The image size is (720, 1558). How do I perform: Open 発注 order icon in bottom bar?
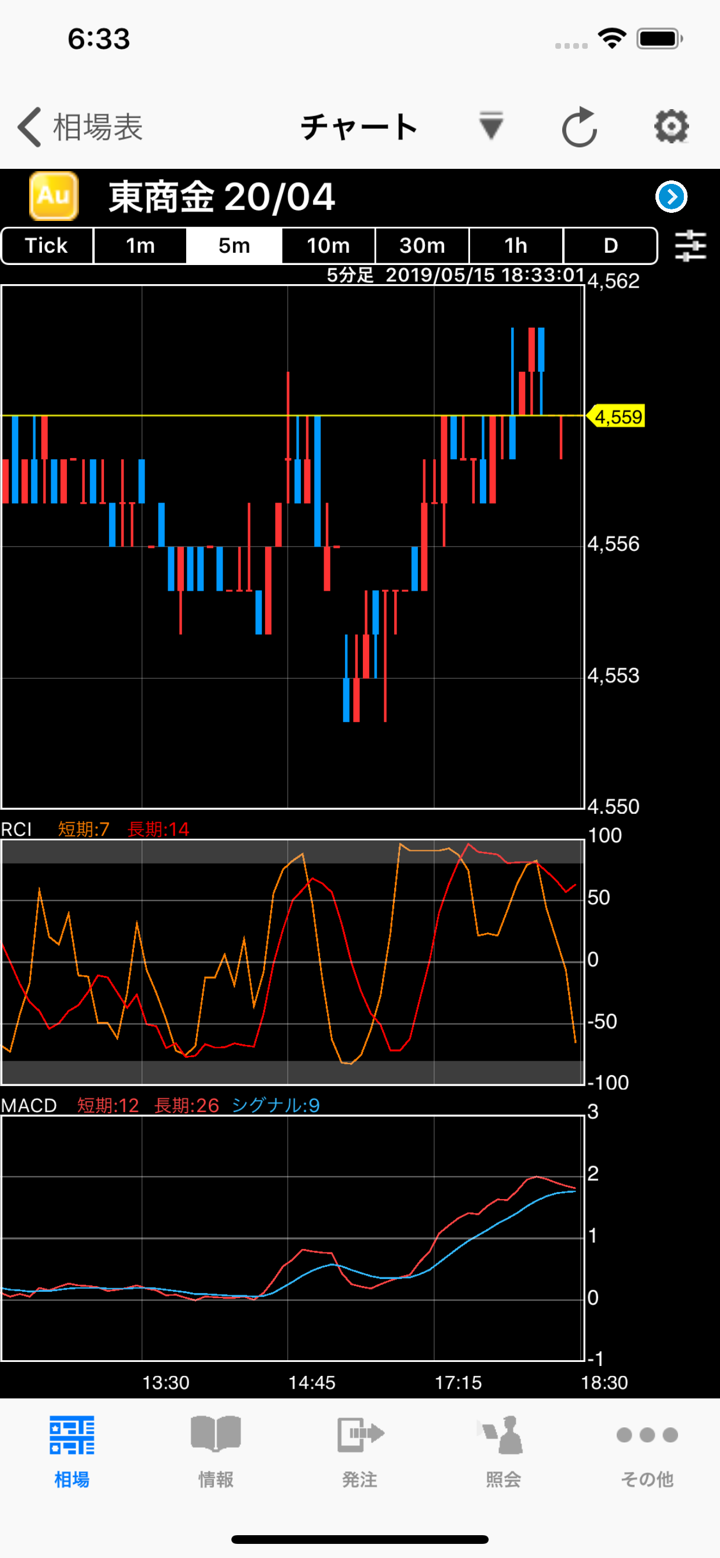coord(360,1450)
